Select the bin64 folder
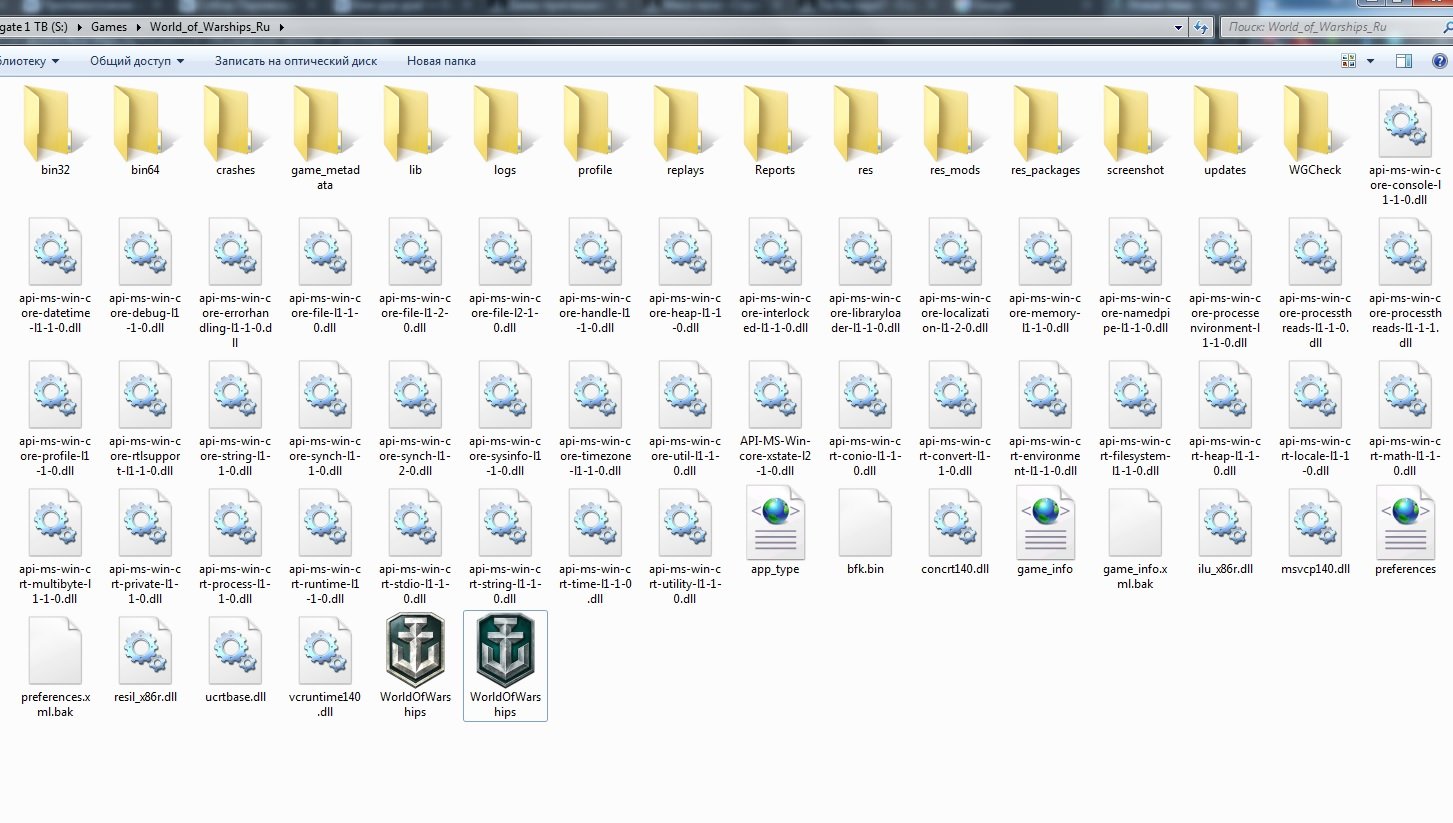 pos(146,133)
